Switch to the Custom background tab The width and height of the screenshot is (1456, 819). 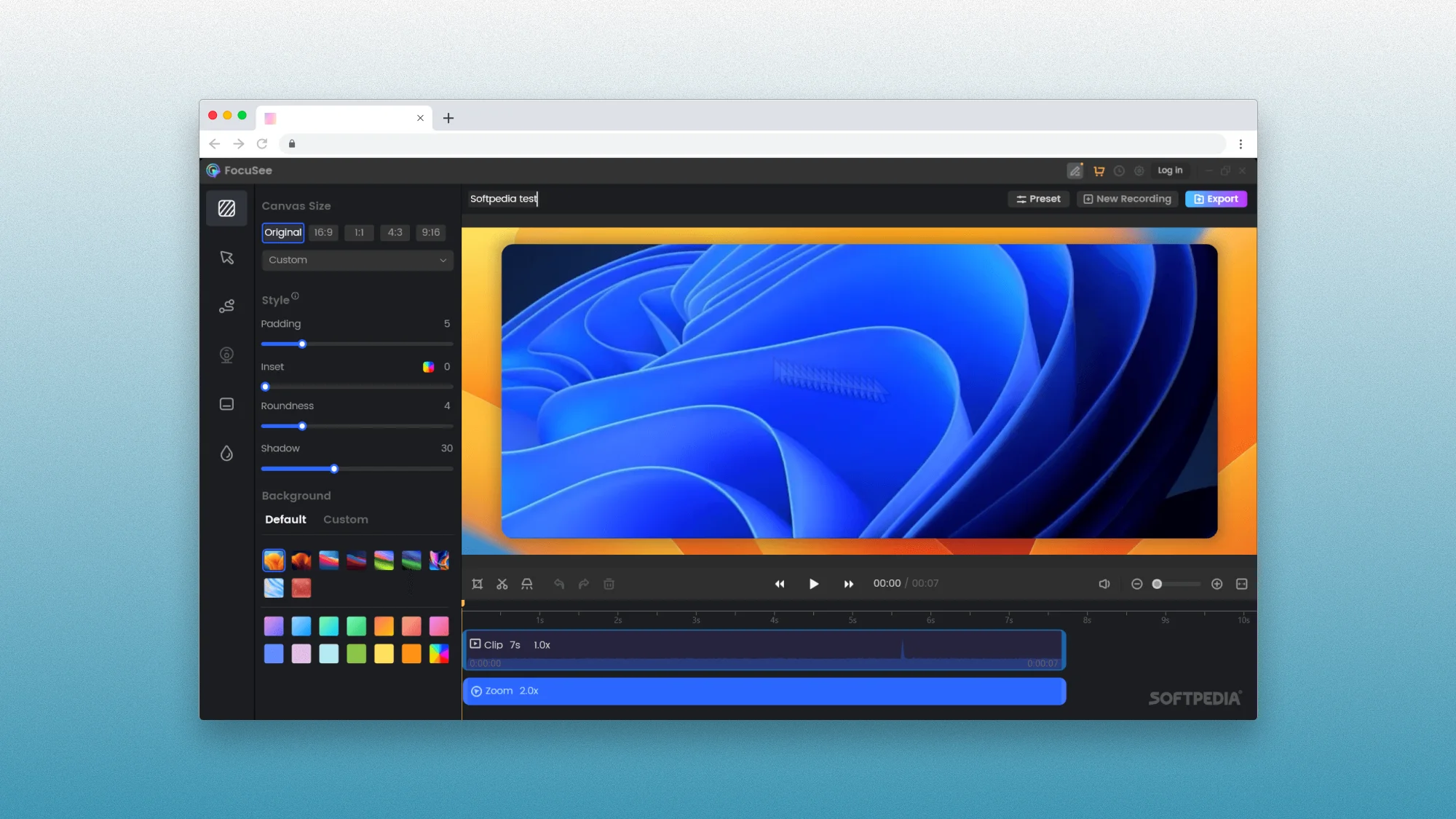(x=345, y=519)
